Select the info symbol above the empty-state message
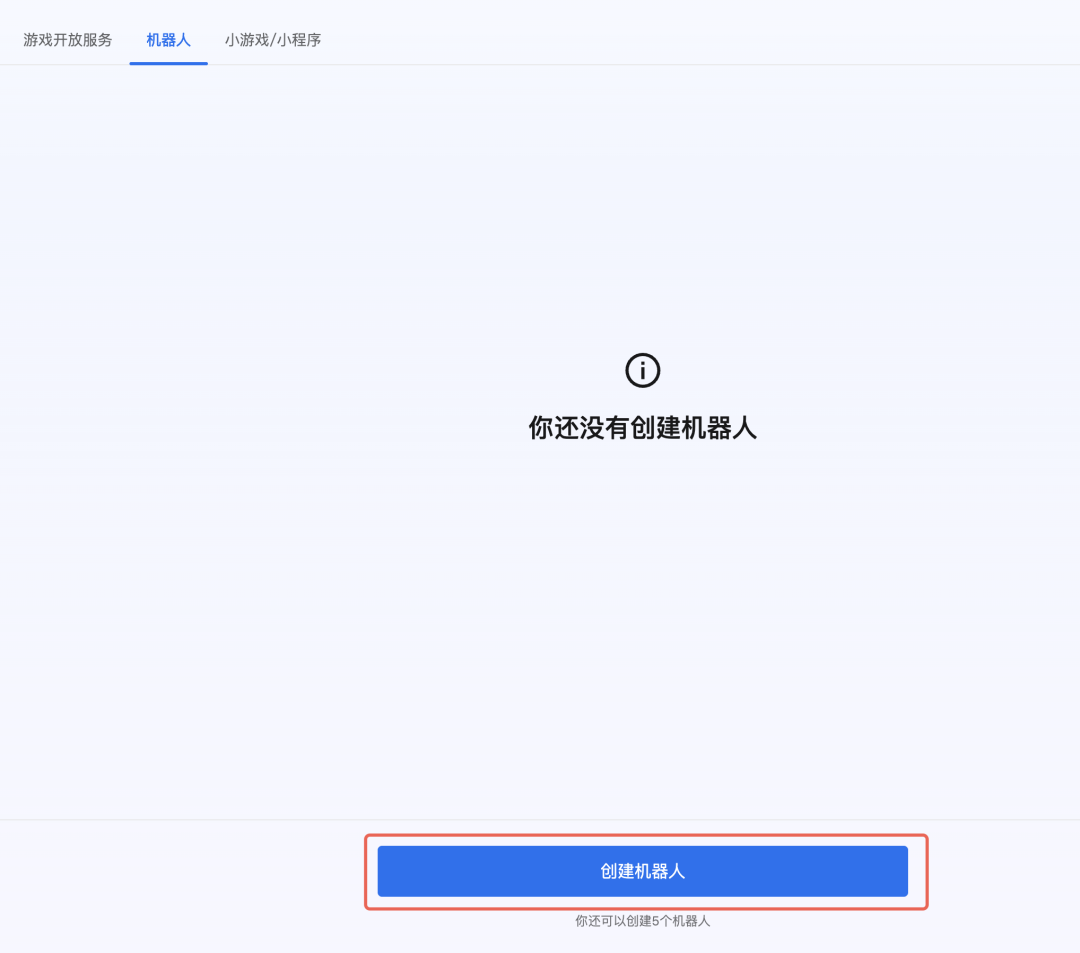The height and width of the screenshot is (953, 1080). [642, 370]
